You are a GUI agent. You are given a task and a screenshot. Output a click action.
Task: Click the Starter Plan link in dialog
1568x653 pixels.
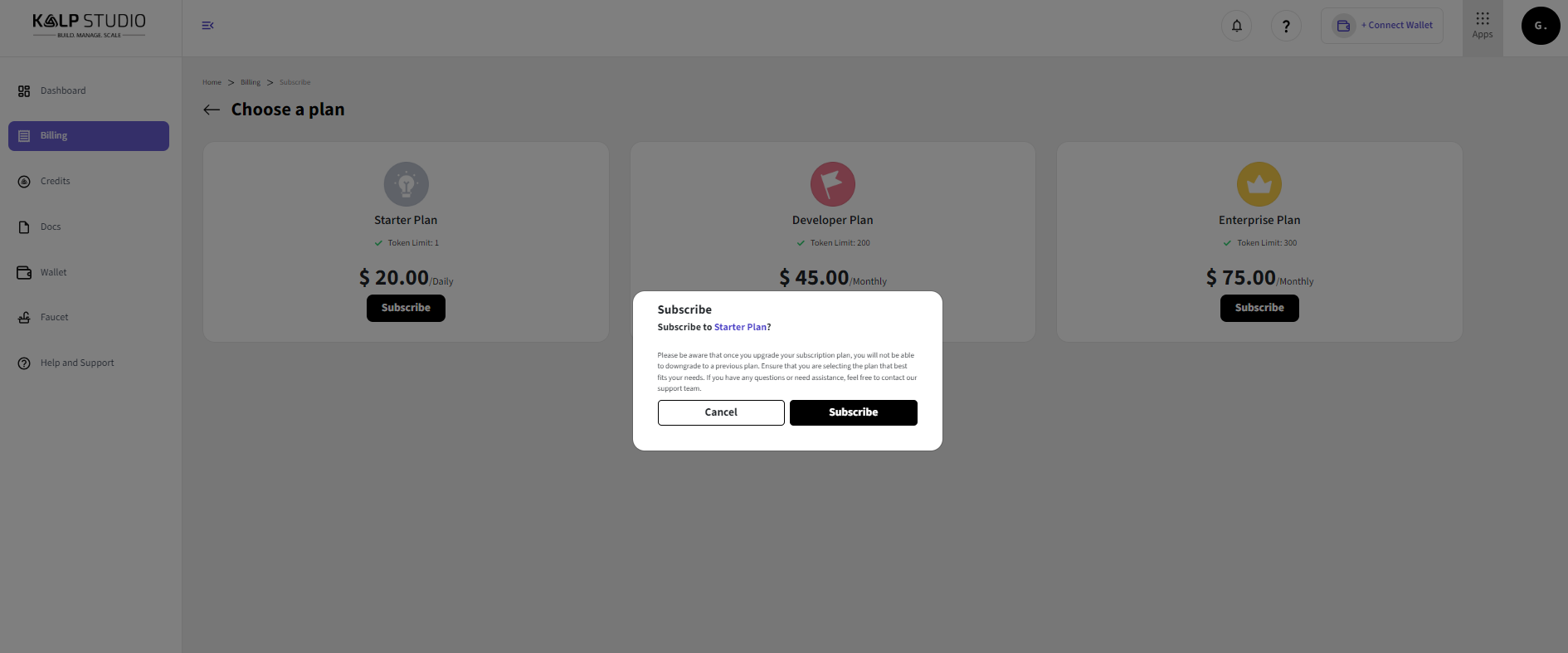coord(740,327)
